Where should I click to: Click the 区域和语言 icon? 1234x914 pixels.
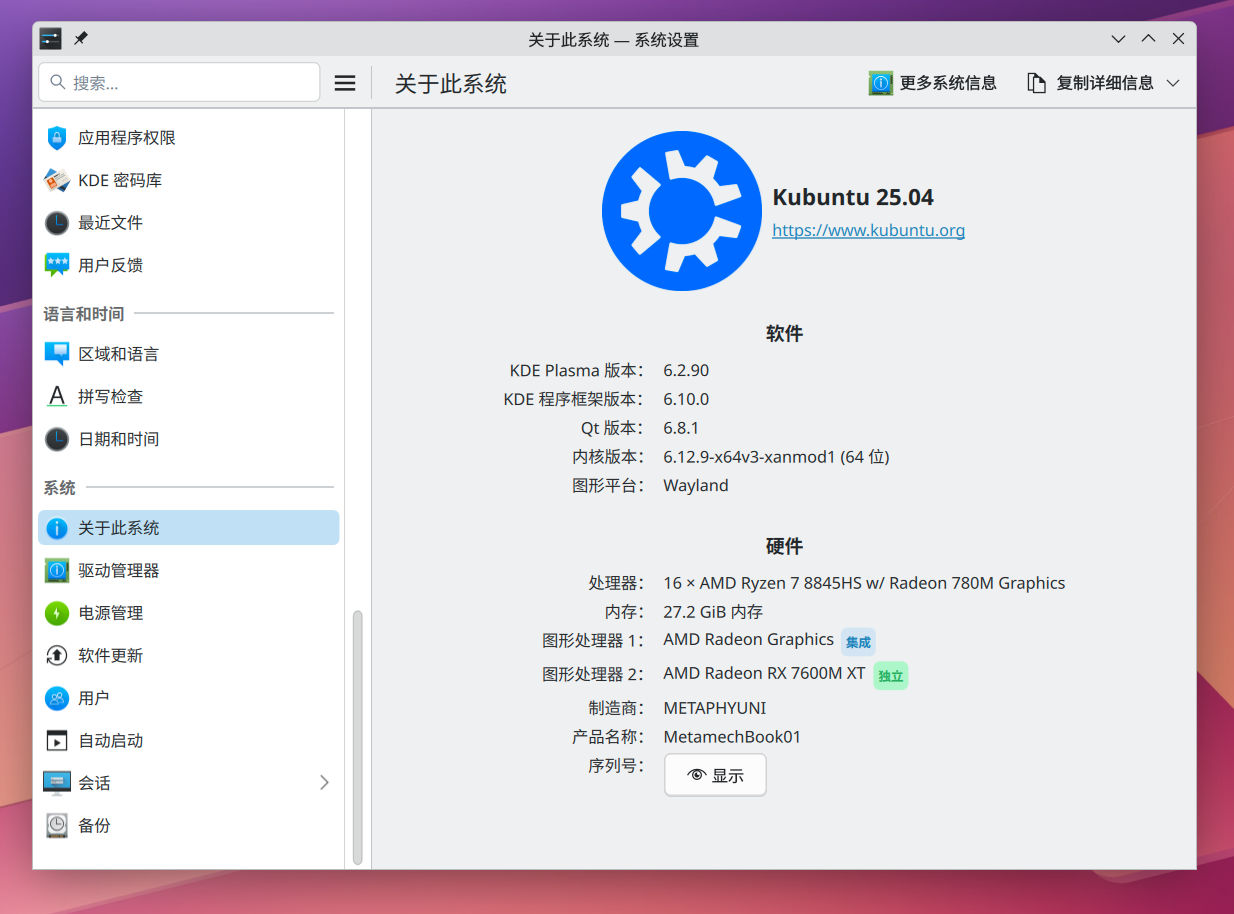57,354
